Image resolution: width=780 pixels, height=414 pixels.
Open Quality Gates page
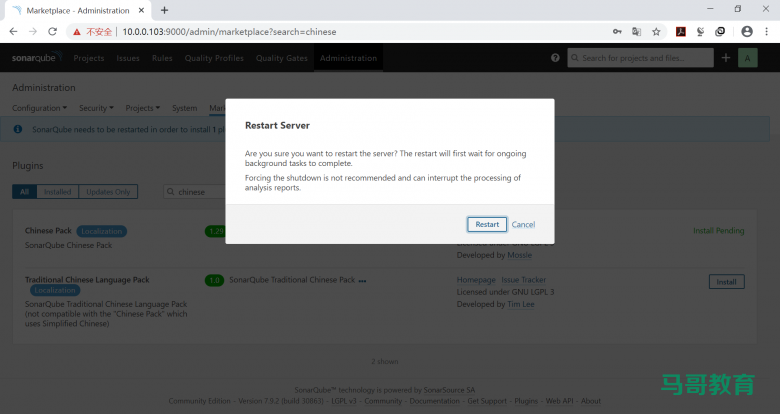pos(282,58)
